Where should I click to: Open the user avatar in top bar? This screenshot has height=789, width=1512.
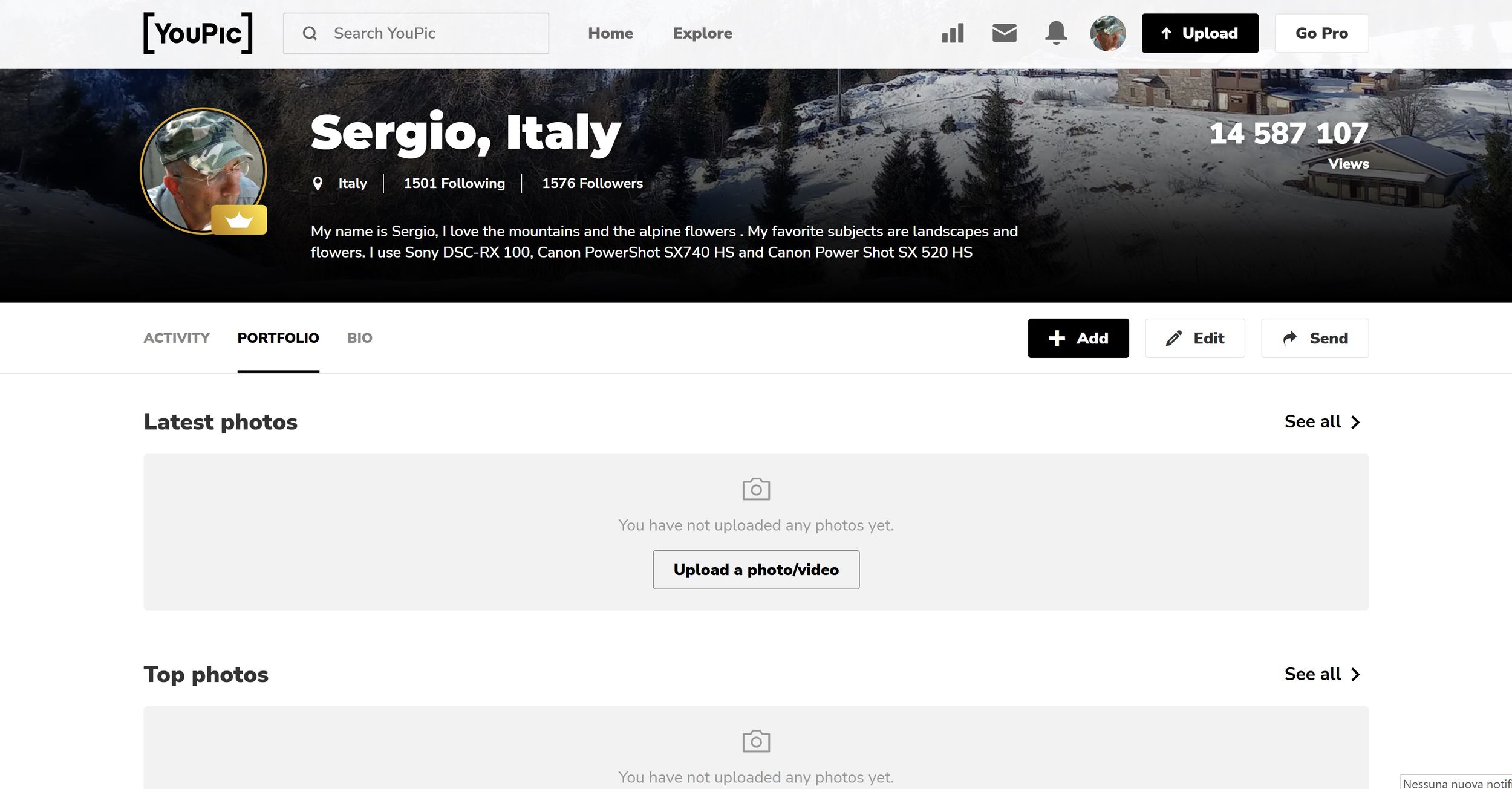1107,33
